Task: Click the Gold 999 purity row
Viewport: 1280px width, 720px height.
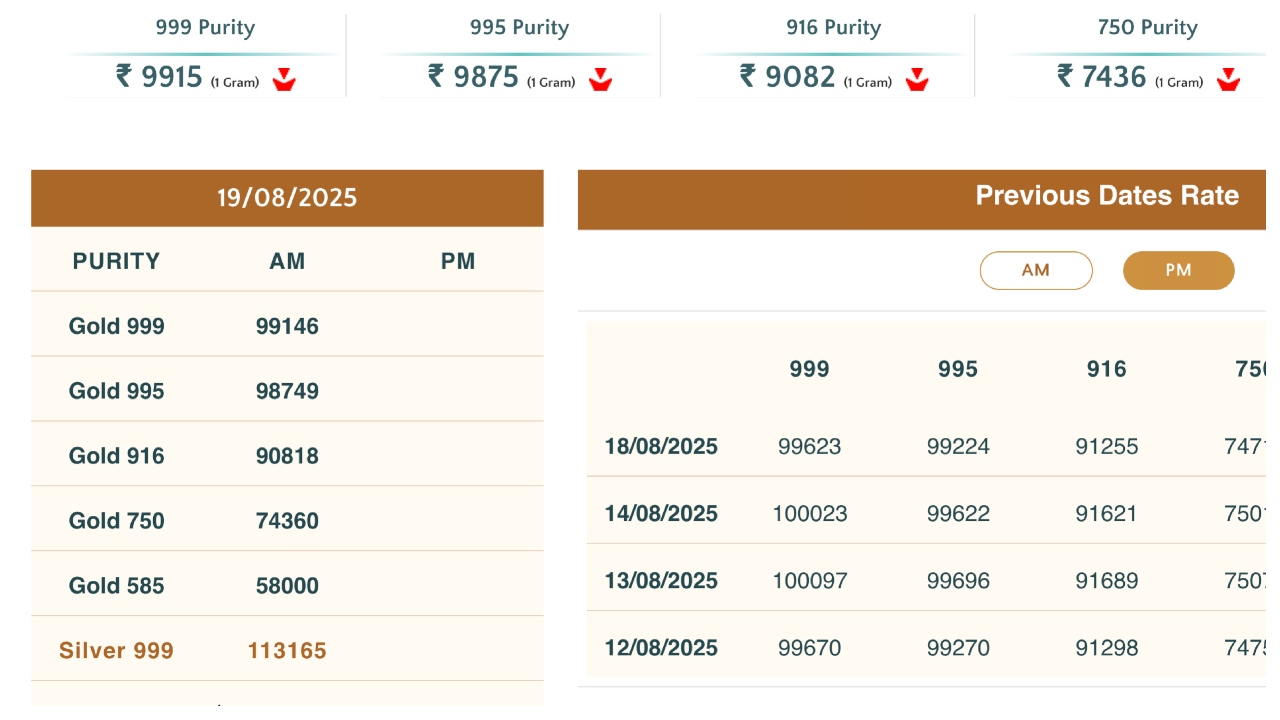Action: click(x=117, y=326)
